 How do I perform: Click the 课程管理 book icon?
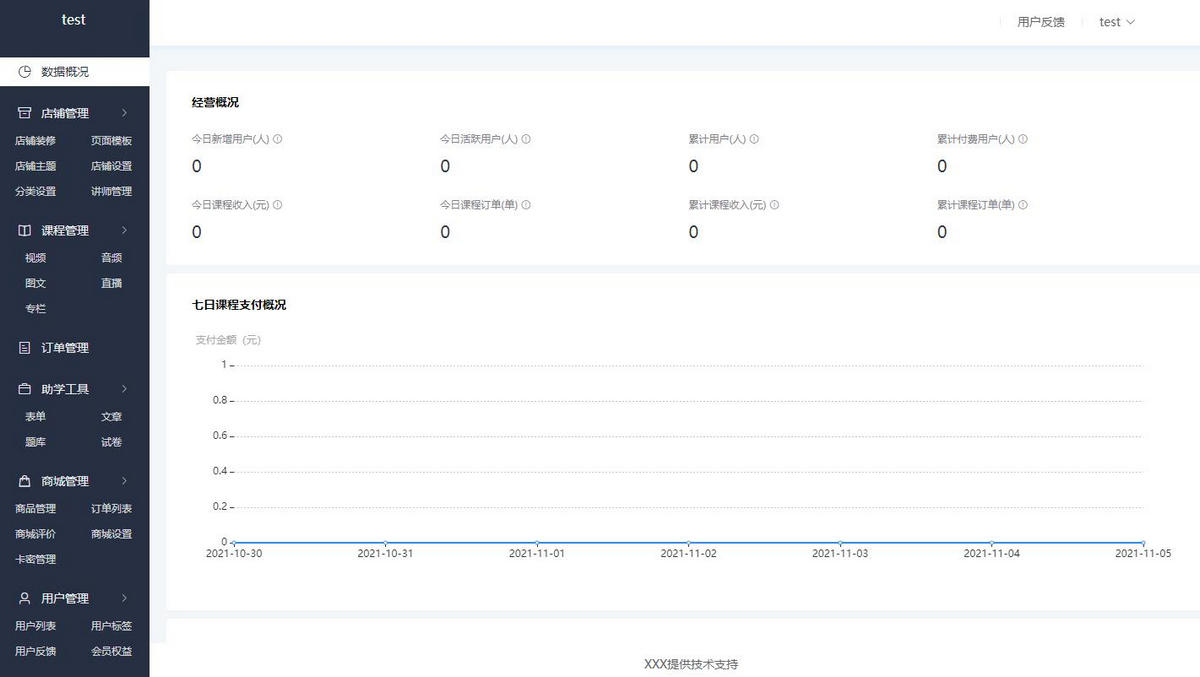[x=25, y=231]
